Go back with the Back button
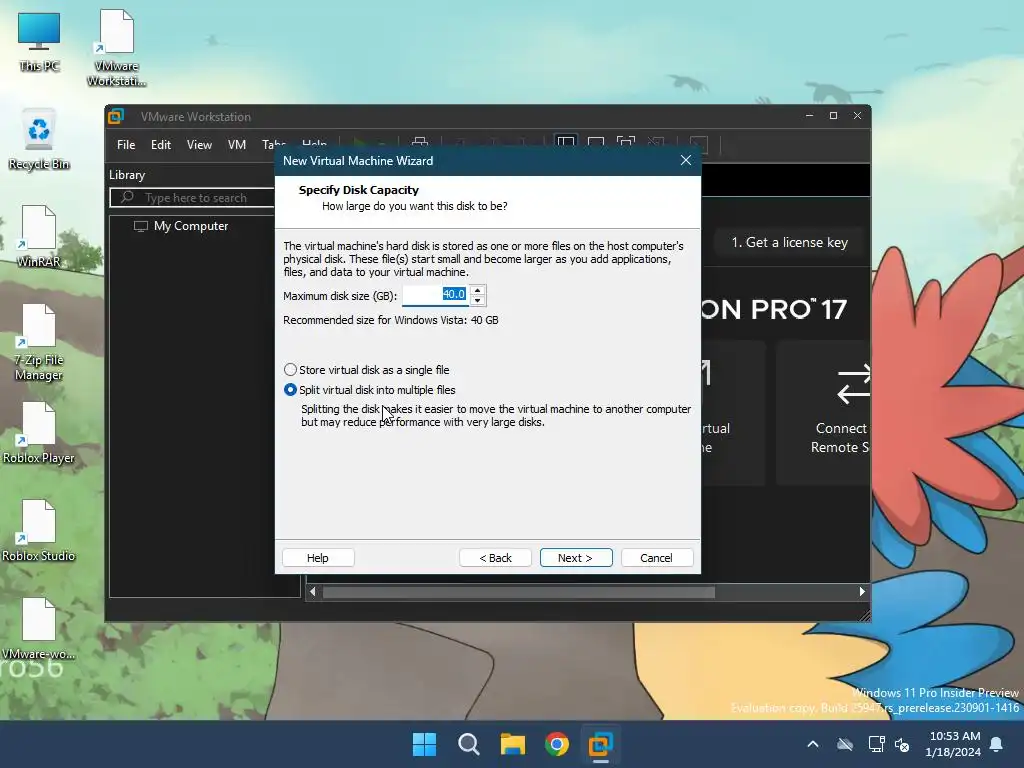The width and height of the screenshot is (1024, 768). [496, 558]
